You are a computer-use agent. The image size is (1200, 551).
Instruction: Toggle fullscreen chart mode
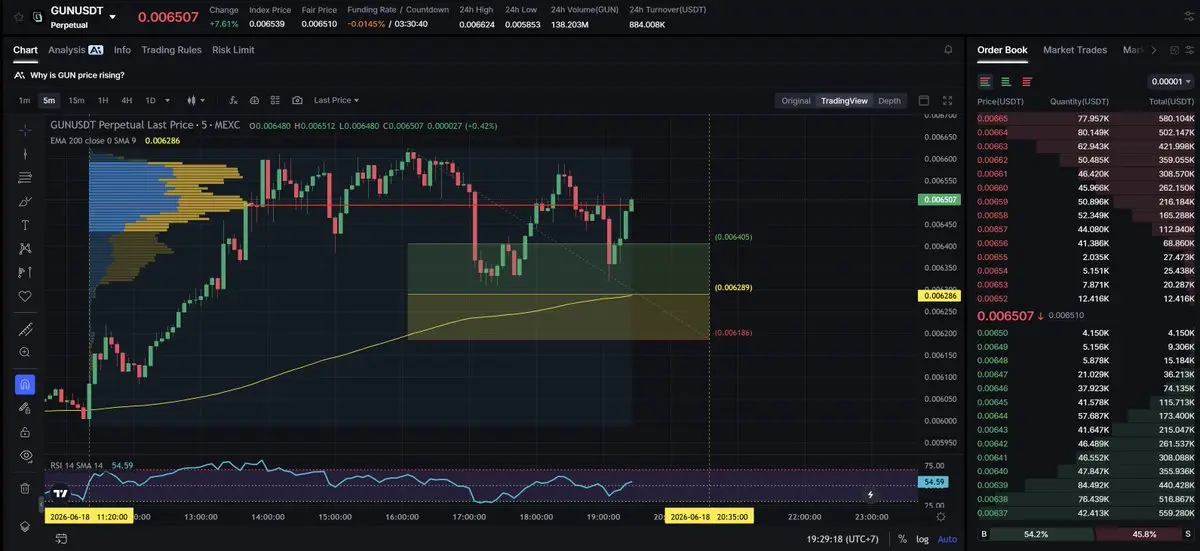pos(948,100)
